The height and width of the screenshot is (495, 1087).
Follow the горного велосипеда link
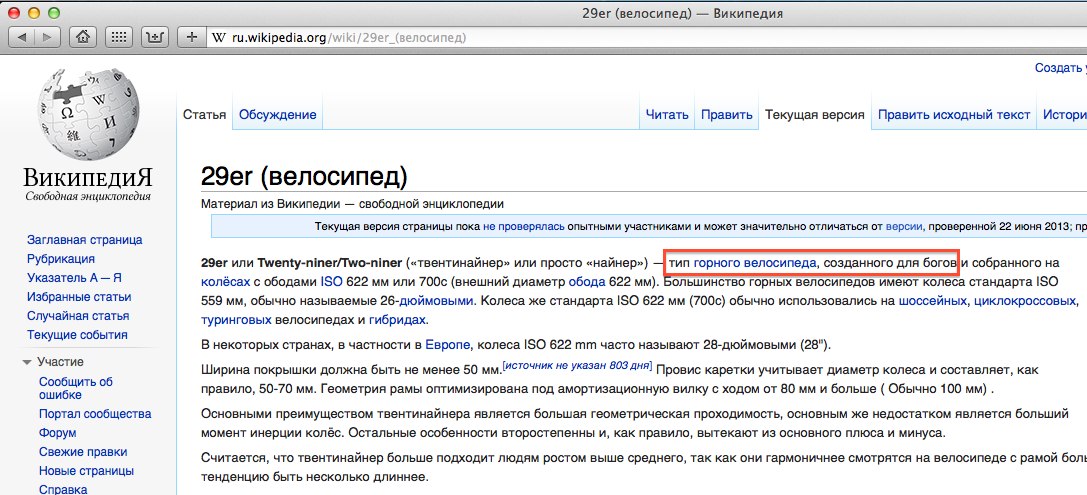point(755,263)
